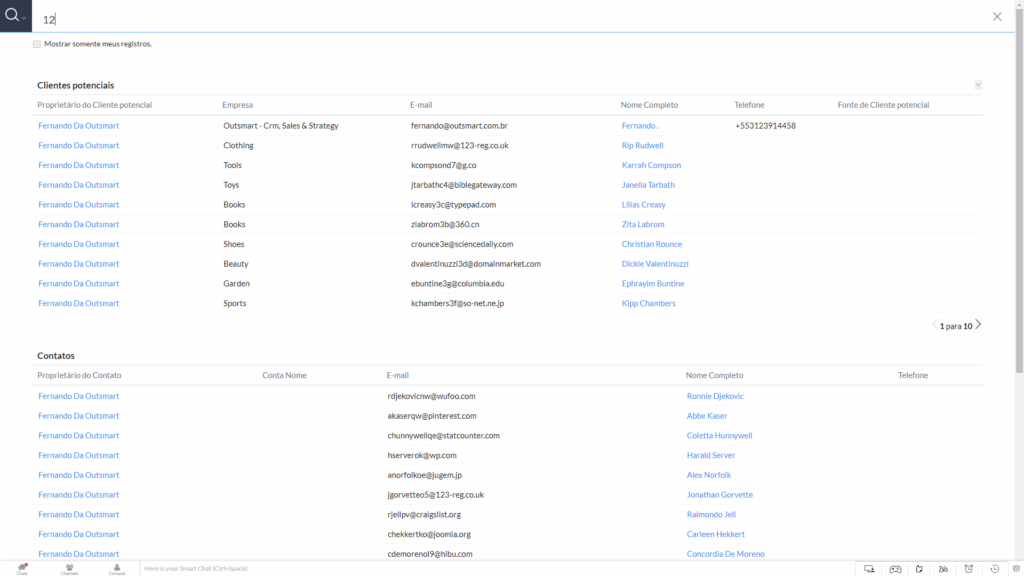The height and width of the screenshot is (576, 1024).
Task: Open the translate icon in bottom bar
Action: 943,569
